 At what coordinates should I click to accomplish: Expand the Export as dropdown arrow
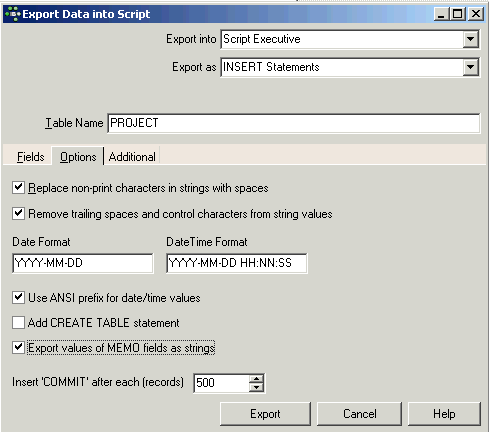click(x=470, y=67)
